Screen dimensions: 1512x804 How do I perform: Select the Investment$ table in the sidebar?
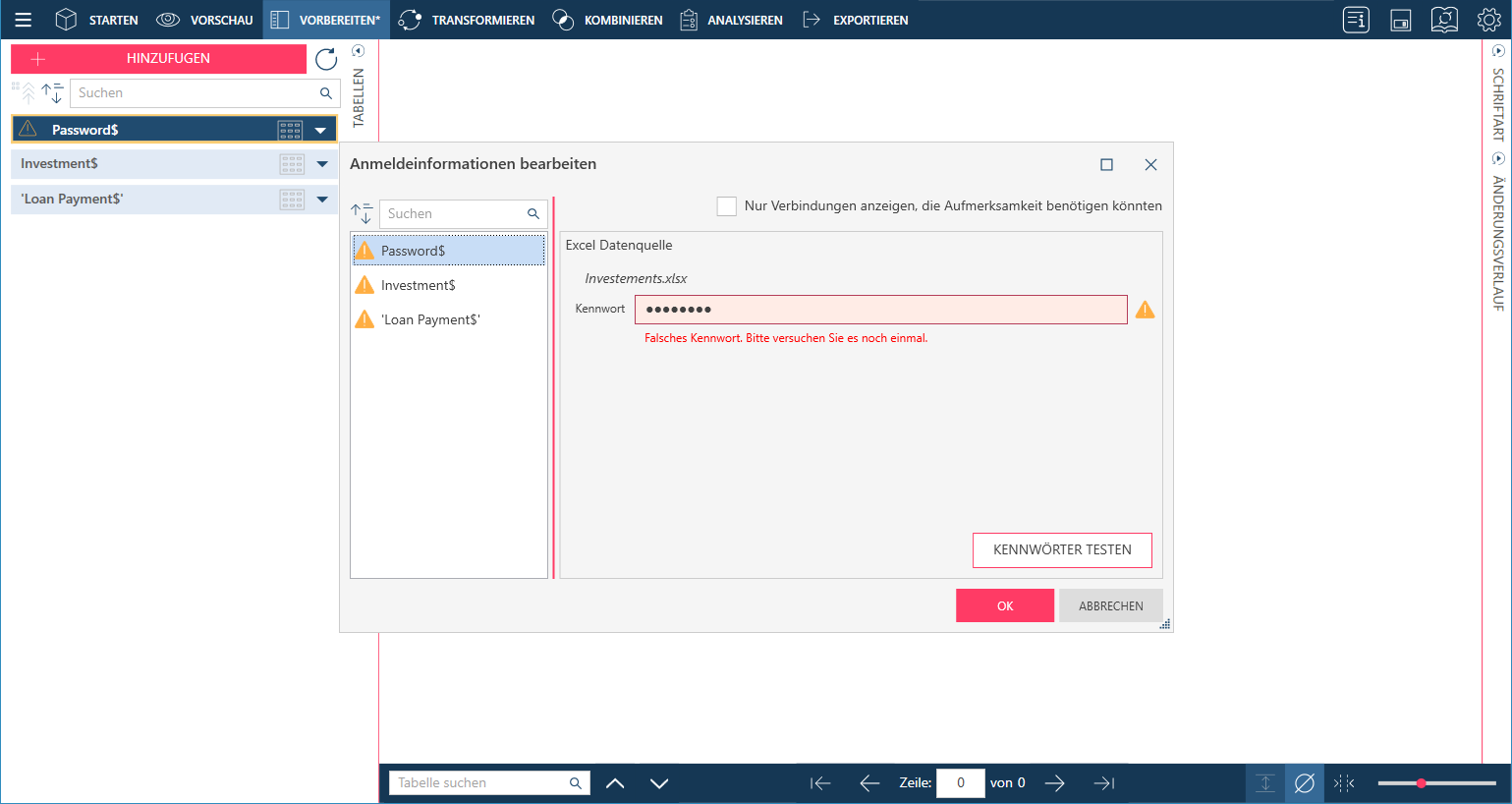174,164
